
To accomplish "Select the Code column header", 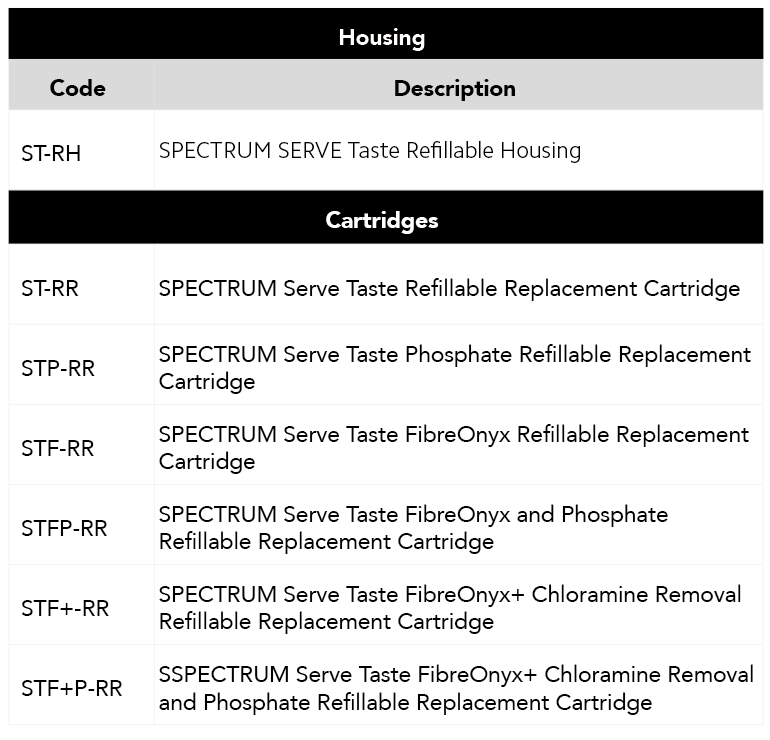I will tap(77, 88).
